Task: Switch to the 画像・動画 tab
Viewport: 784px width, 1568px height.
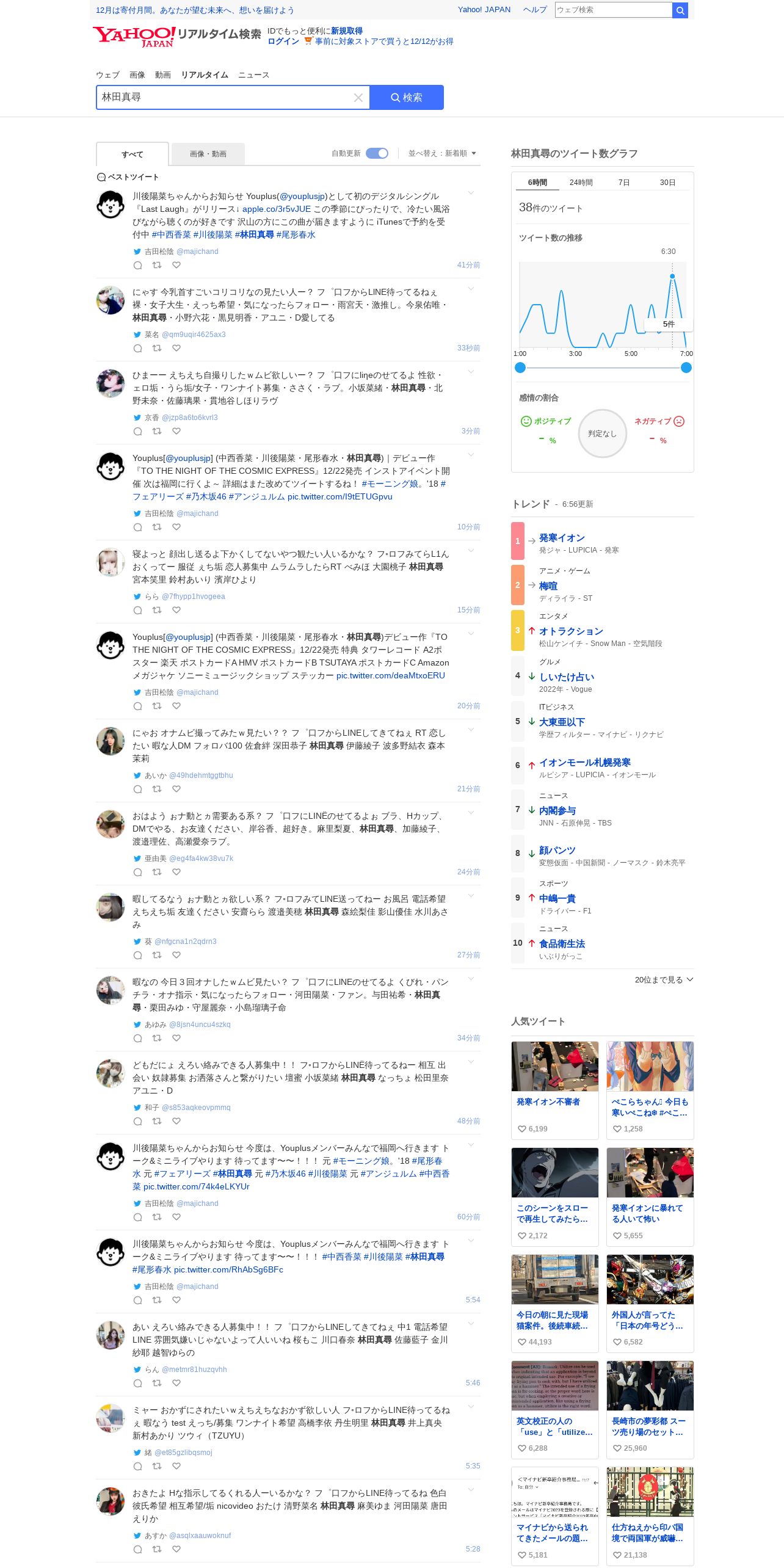Action: point(208,154)
